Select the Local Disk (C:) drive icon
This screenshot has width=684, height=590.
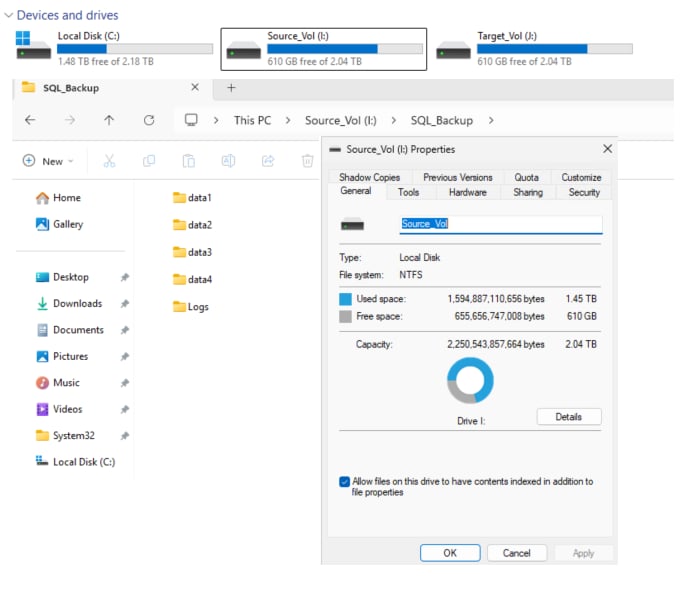[x=33, y=45]
